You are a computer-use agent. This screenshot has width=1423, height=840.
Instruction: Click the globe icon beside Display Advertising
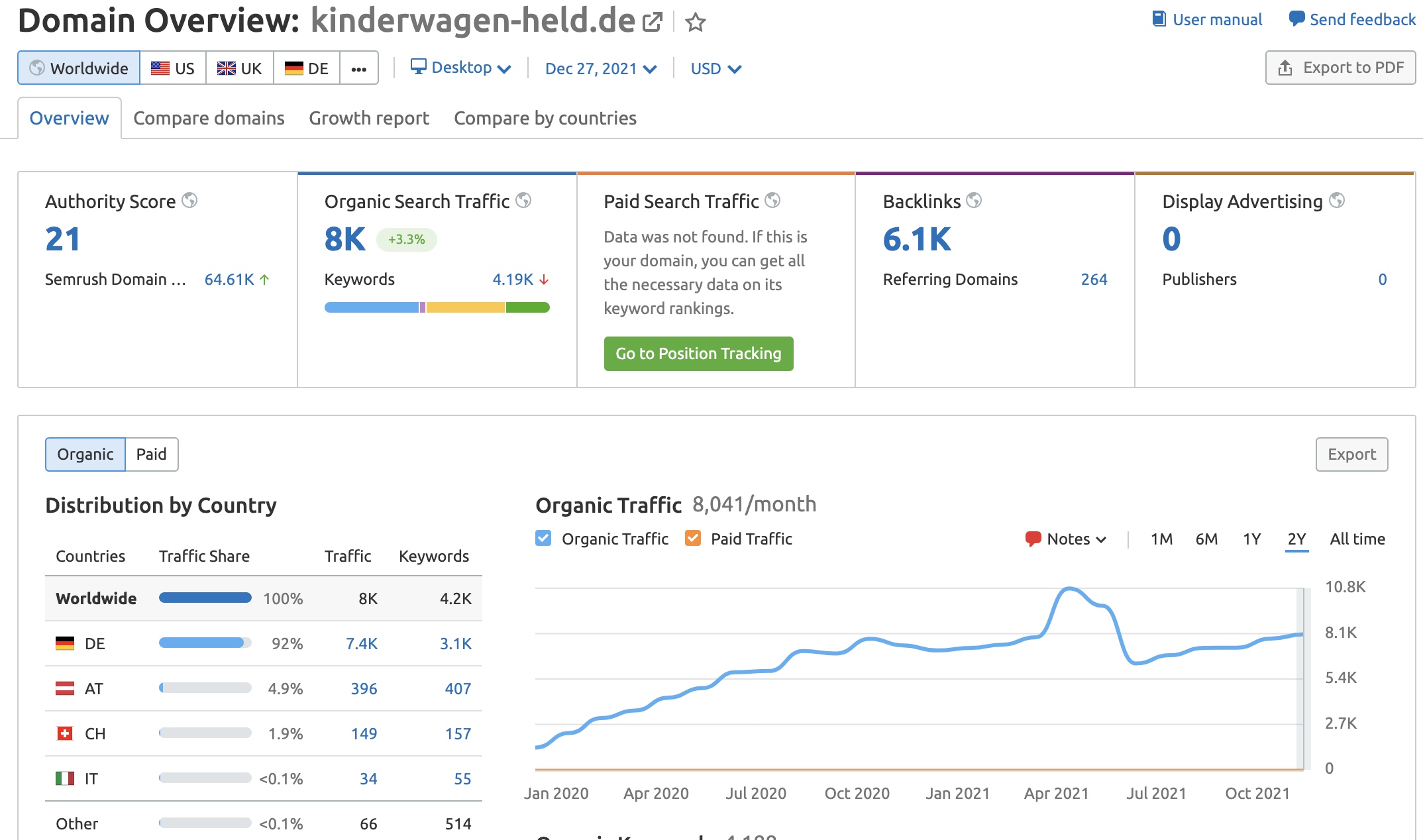pos(1337,200)
